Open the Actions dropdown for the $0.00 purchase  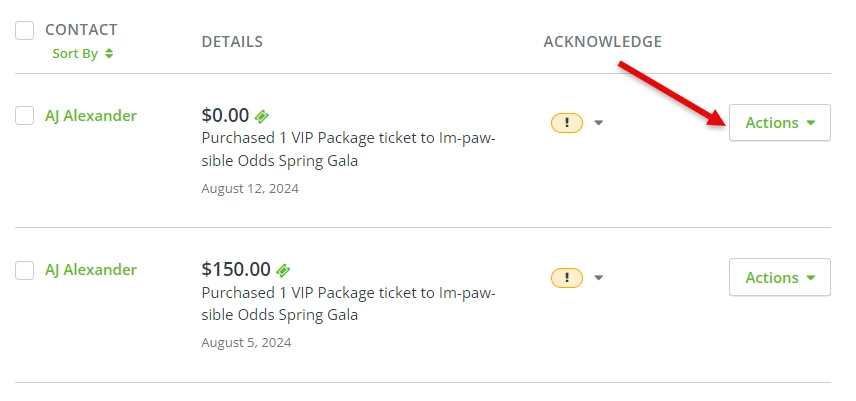point(779,123)
